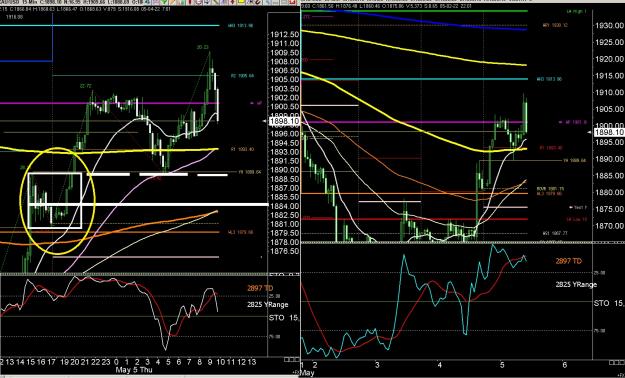Click the YR 1889.64 label on right chart

click(x=574, y=161)
